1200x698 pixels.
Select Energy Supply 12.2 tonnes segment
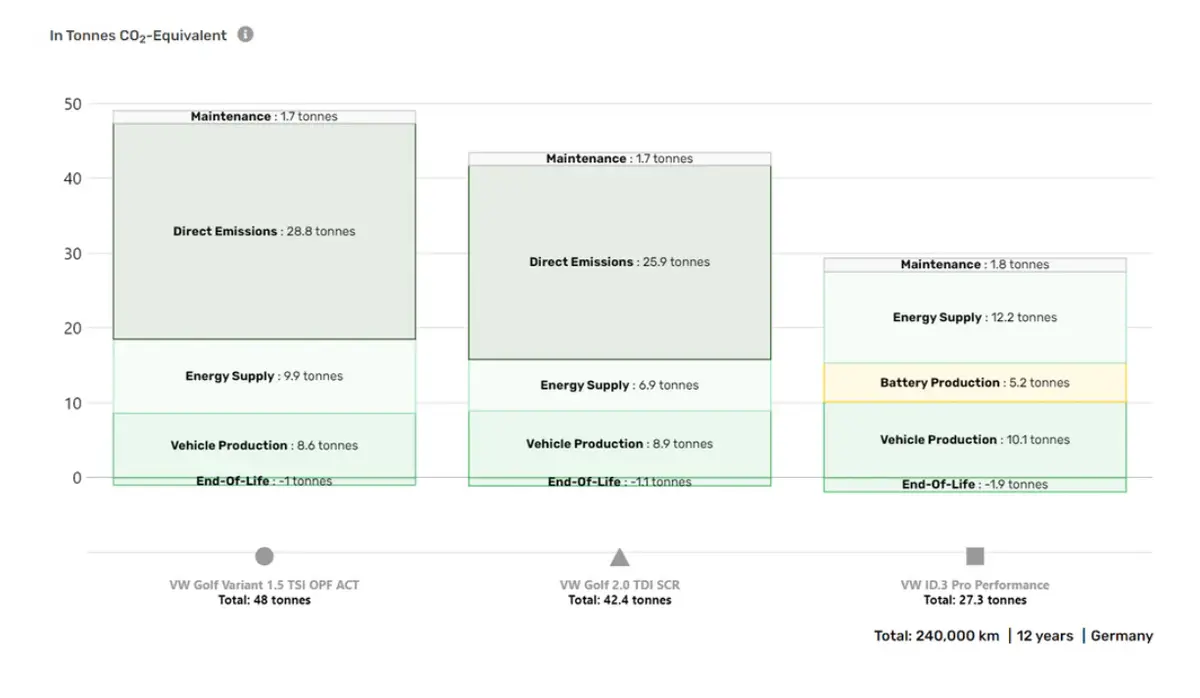[x=975, y=317]
